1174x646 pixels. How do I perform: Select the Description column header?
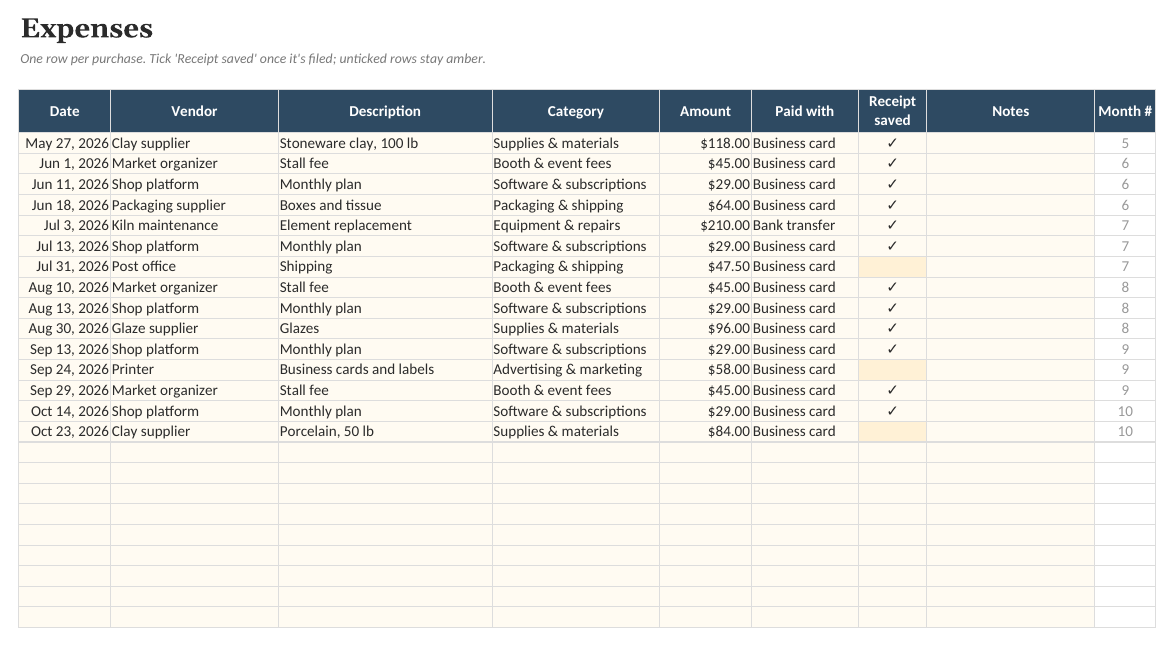click(x=385, y=111)
